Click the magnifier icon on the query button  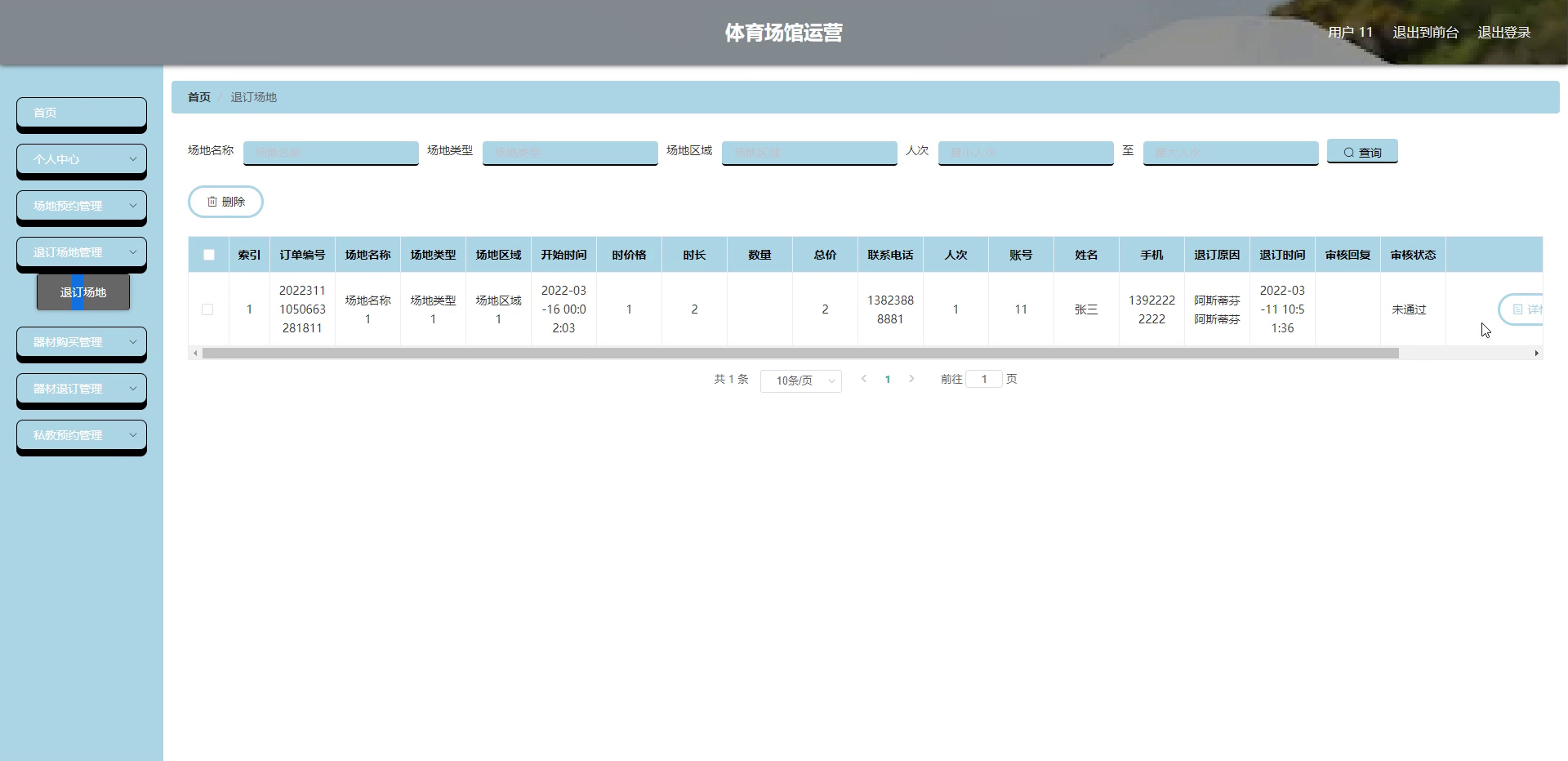tap(1348, 153)
